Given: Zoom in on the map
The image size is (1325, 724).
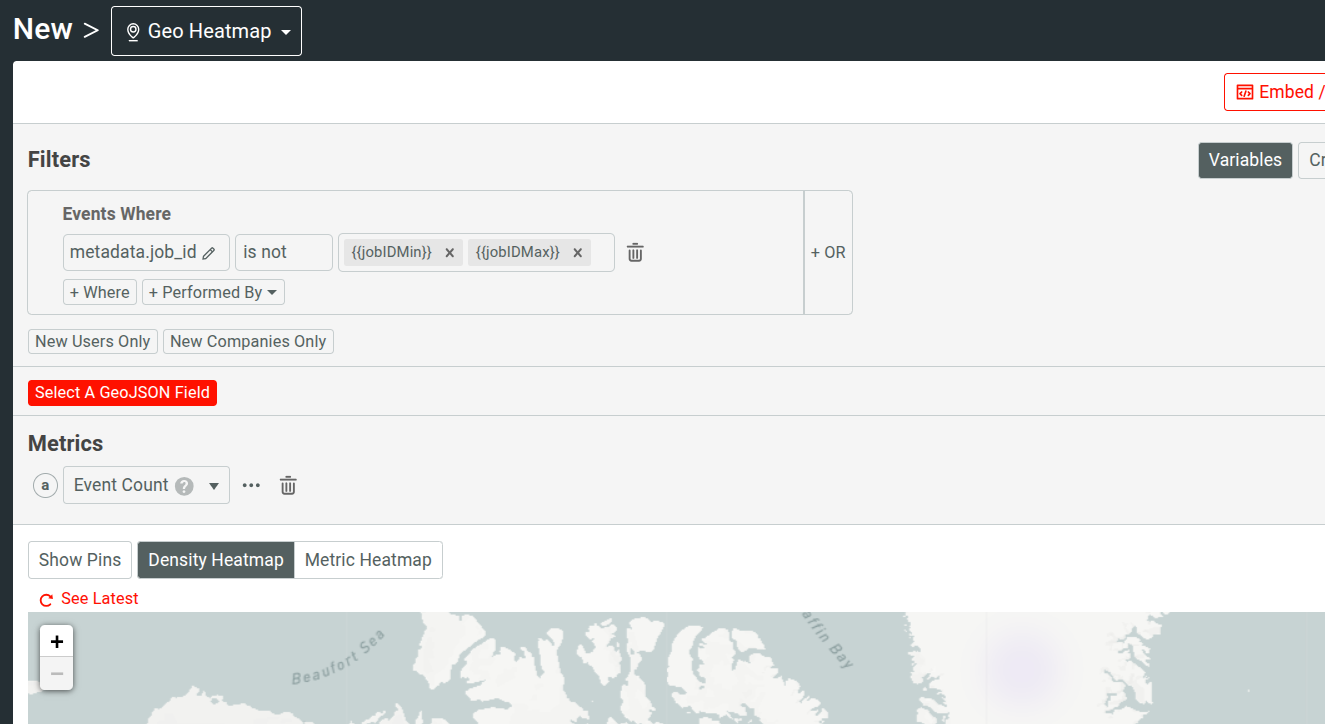Looking at the screenshot, I should click(56, 641).
